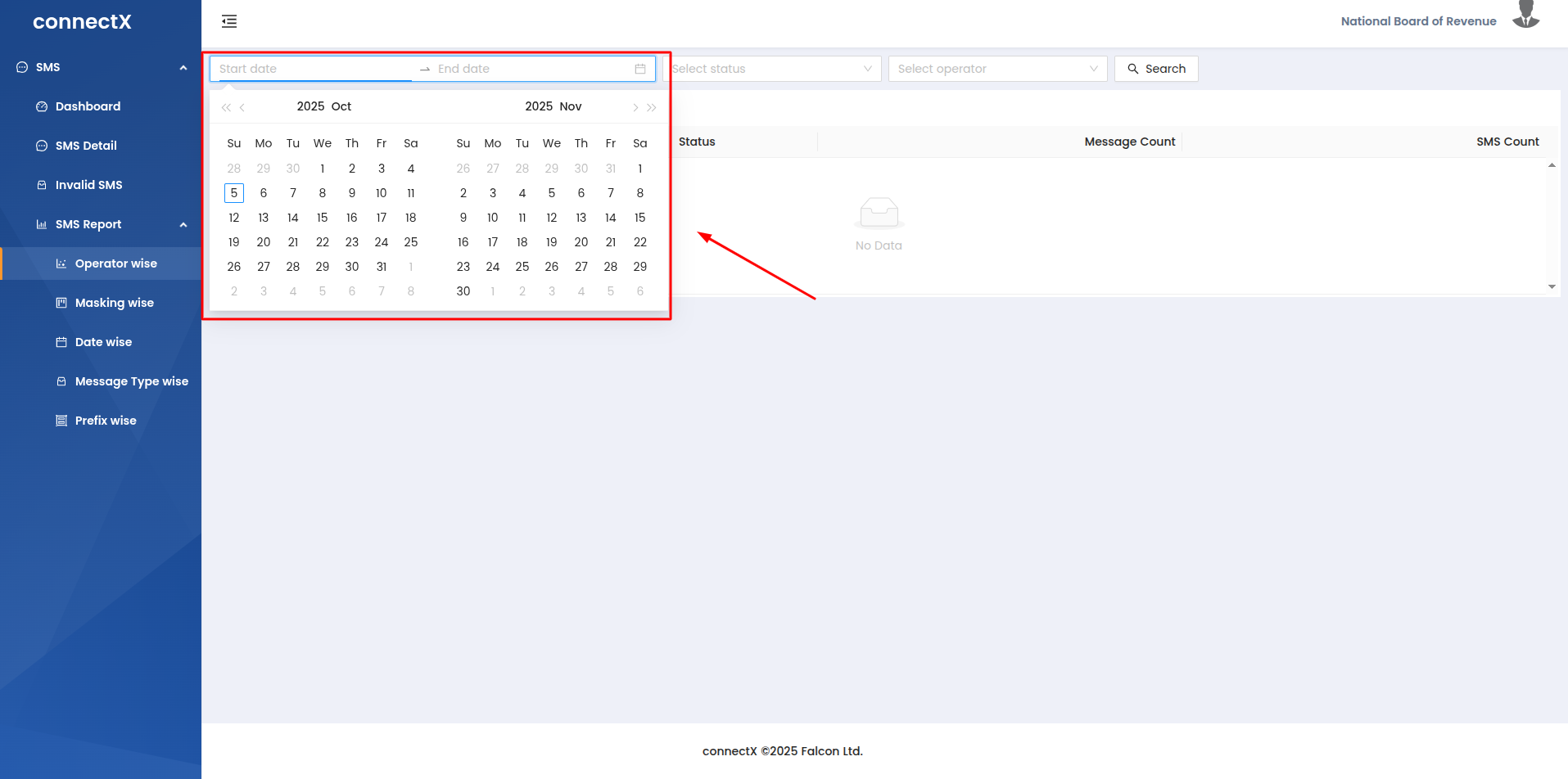This screenshot has width=1568, height=779.
Task: Click the user profile avatar icon
Action: [1525, 15]
